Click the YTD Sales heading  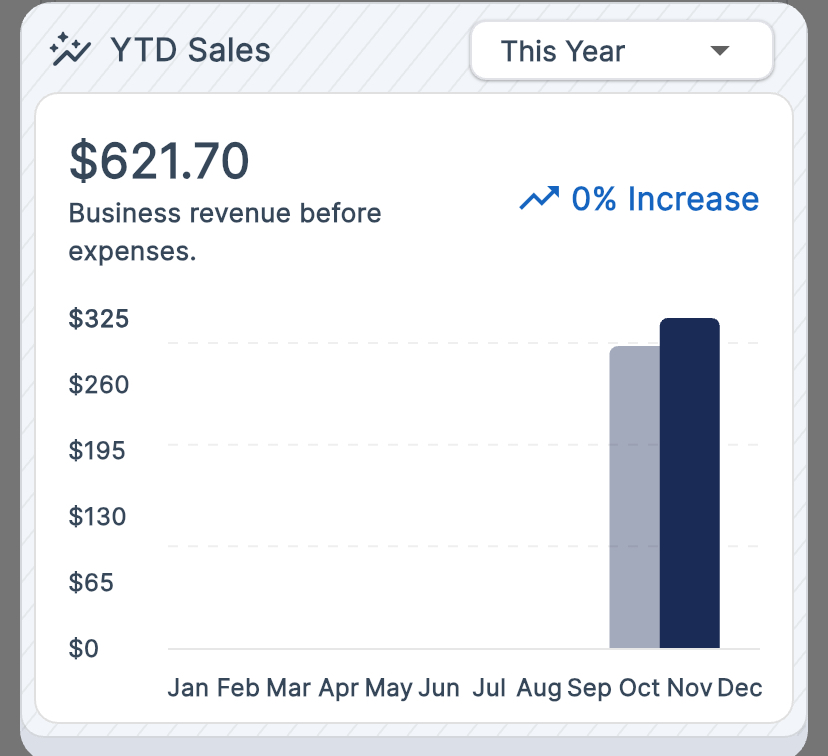[x=190, y=50]
